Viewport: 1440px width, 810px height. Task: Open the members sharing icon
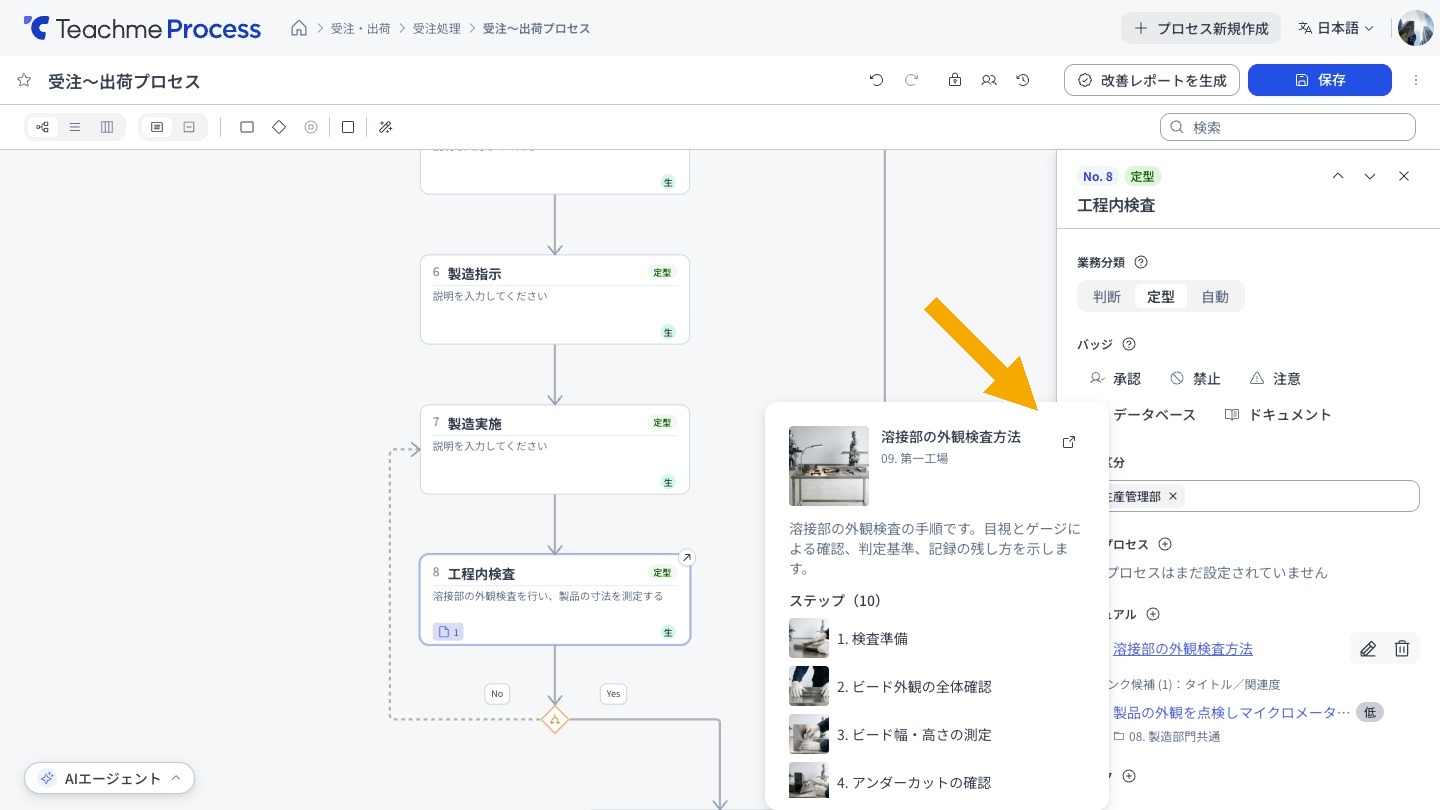click(989, 80)
